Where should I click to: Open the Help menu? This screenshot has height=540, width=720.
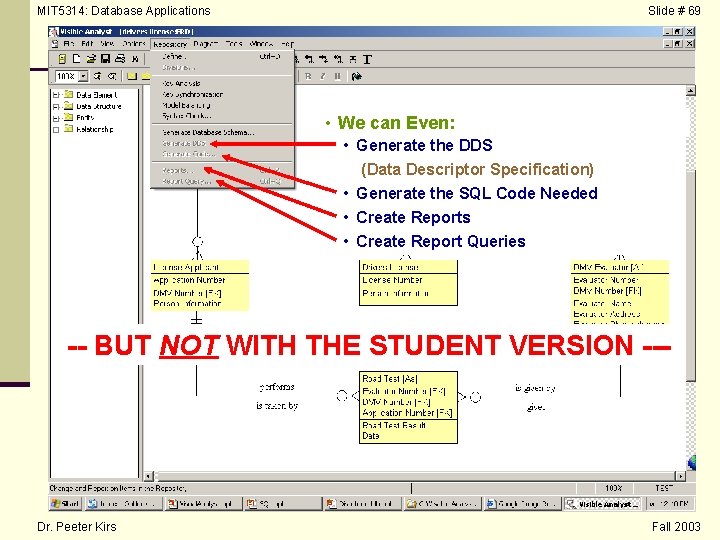click(287, 44)
